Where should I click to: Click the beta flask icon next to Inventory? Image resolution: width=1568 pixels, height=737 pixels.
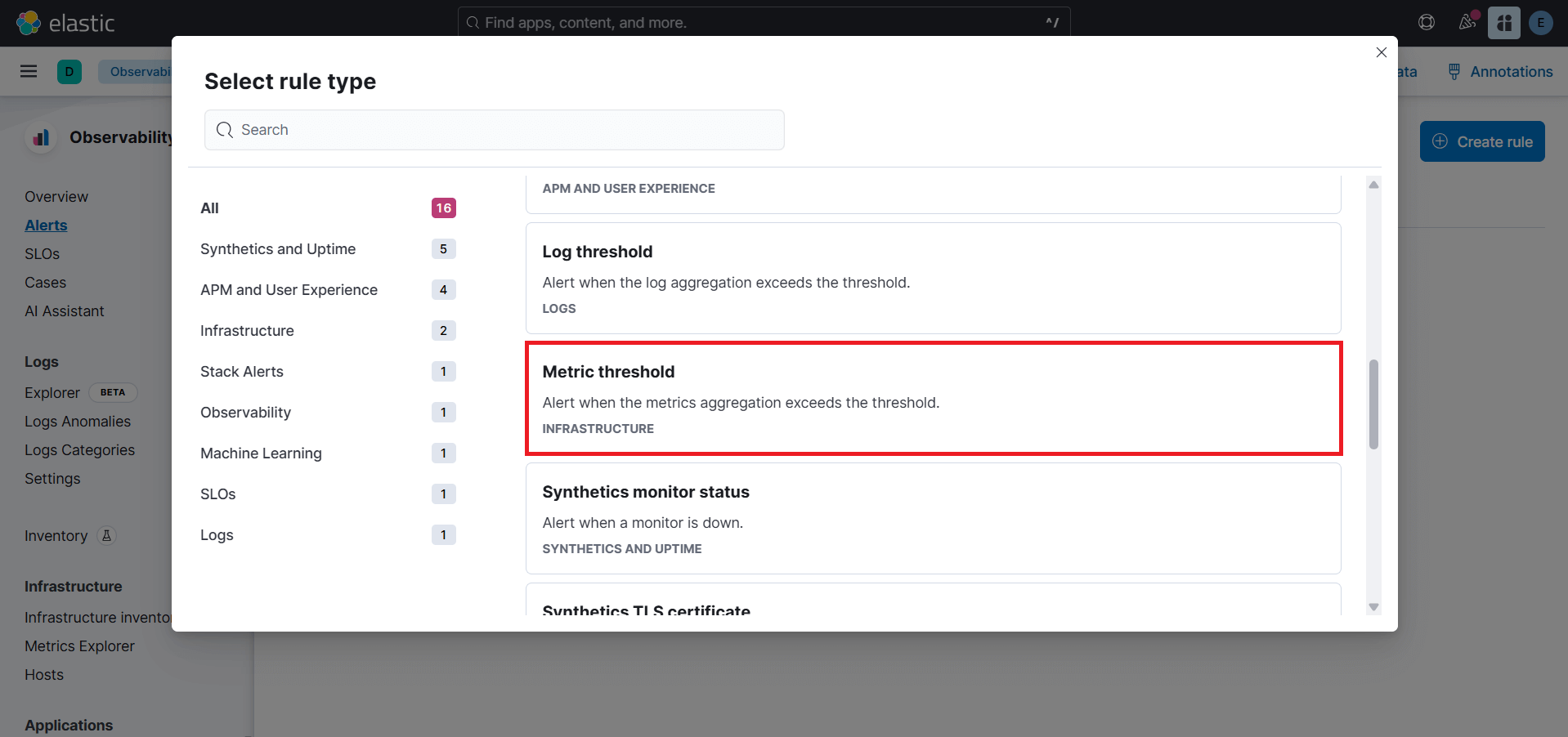pyautogui.click(x=106, y=536)
